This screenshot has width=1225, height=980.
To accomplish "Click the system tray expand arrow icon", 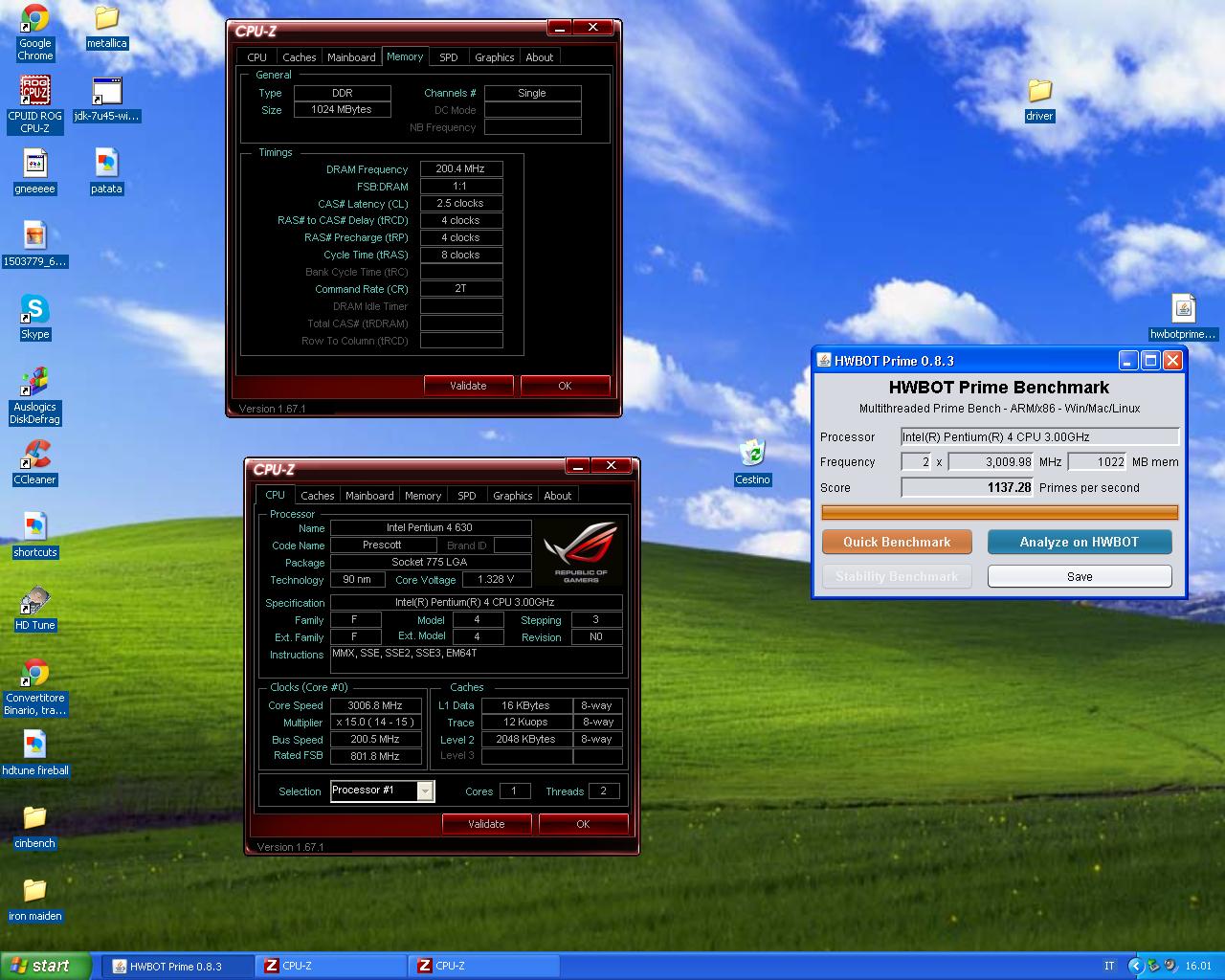I will 1136,966.
